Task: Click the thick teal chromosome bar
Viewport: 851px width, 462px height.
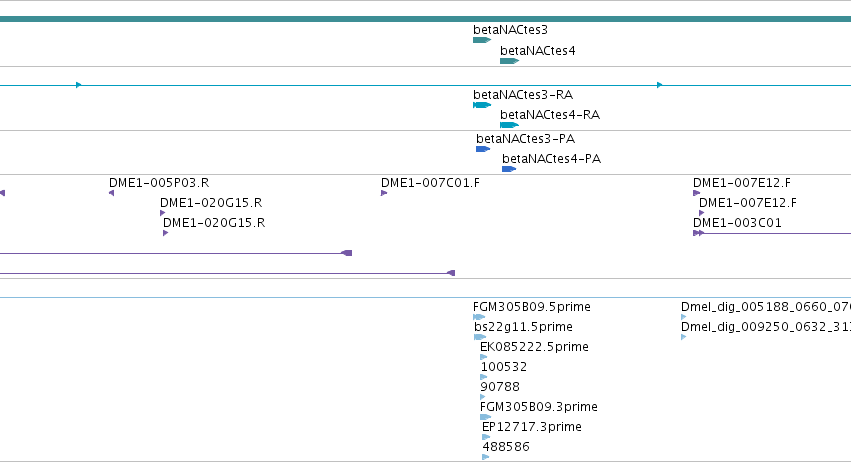Action: point(426,19)
